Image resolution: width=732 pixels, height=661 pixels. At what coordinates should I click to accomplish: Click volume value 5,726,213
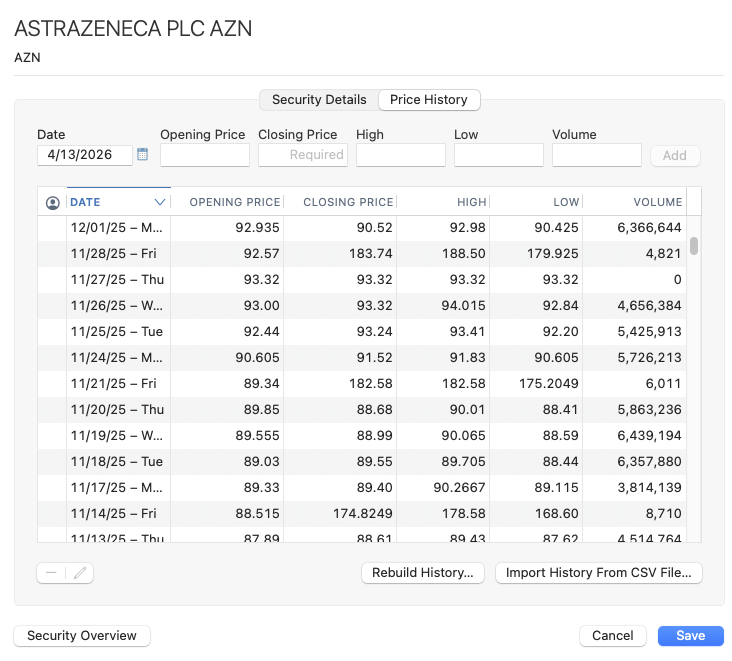[x=649, y=358]
